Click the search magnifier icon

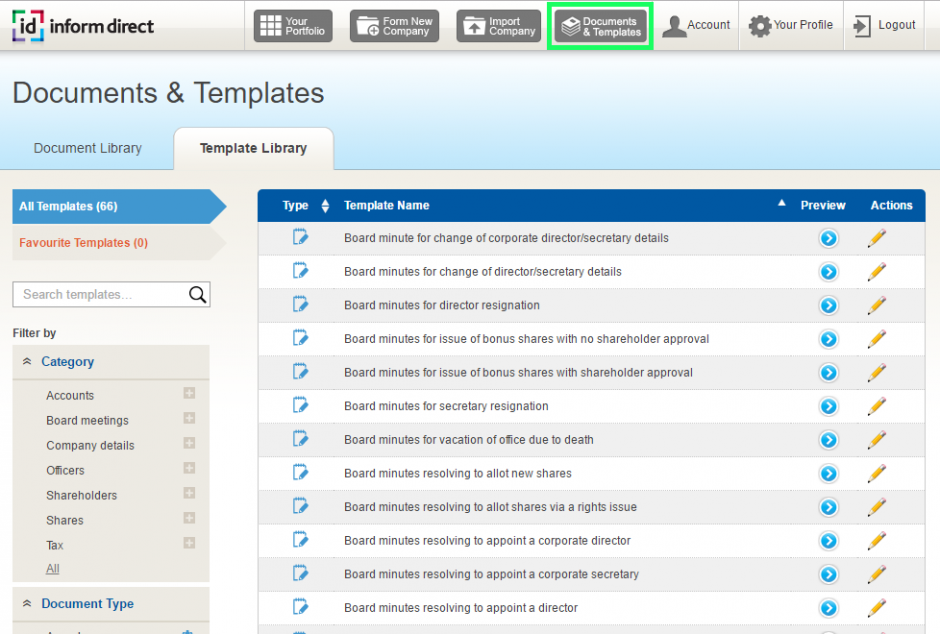tap(198, 294)
